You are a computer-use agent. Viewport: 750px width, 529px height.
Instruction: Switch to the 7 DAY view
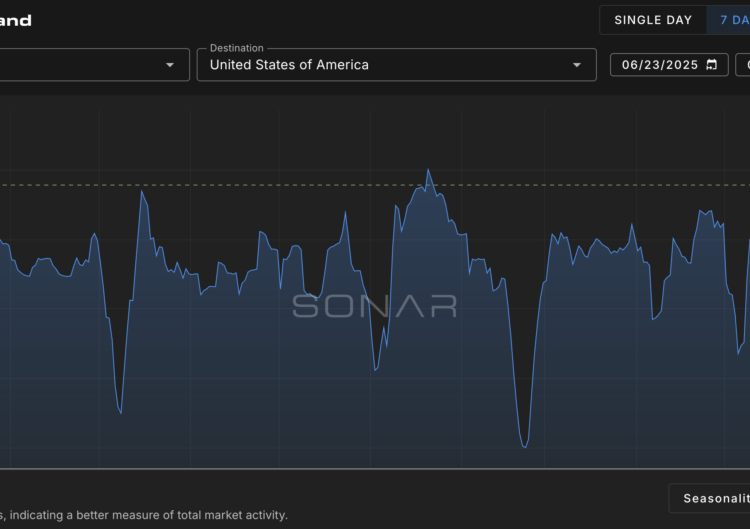[x=728, y=20]
